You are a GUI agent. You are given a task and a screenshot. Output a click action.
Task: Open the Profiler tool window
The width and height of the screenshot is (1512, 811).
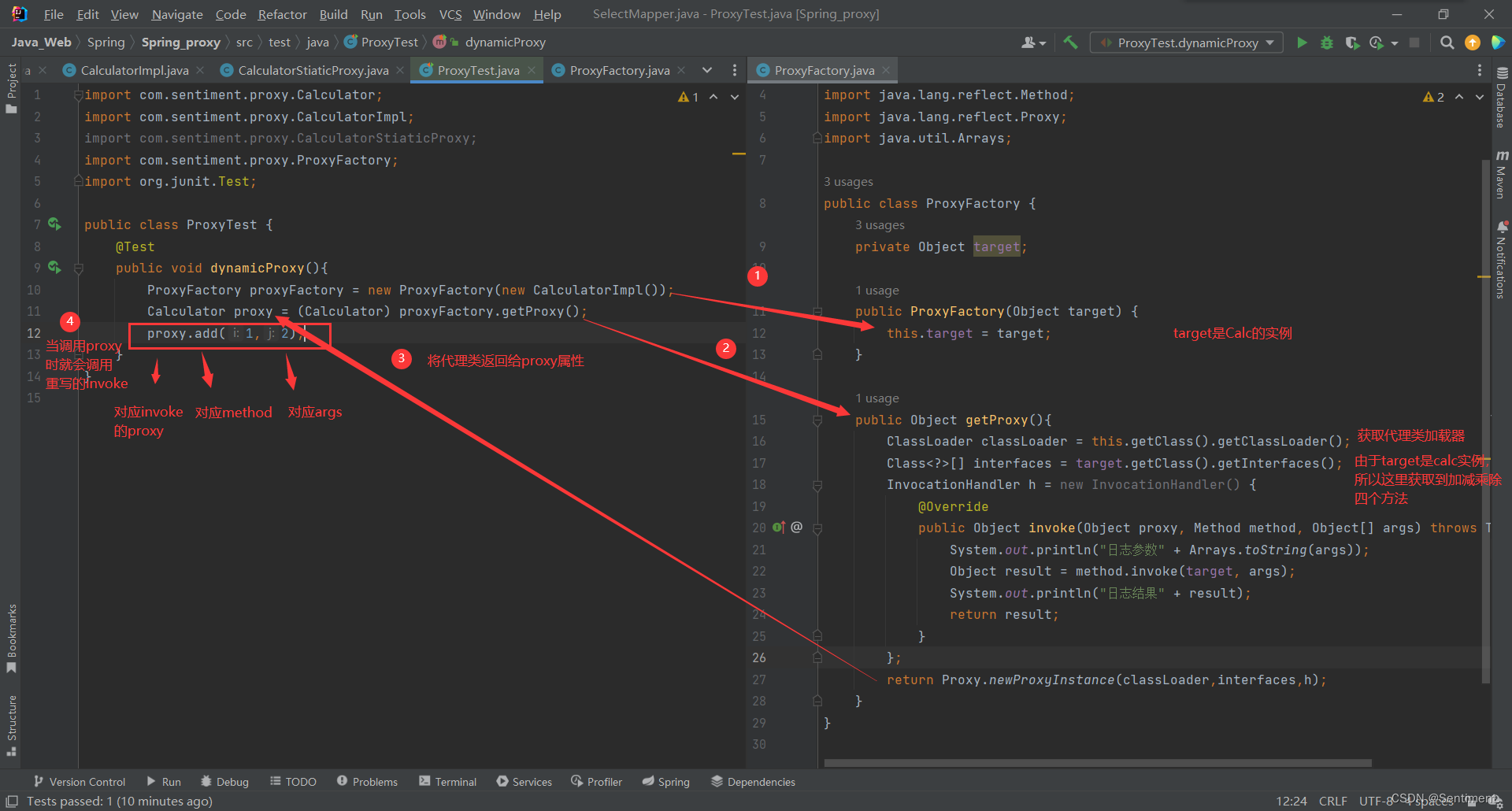tap(596, 781)
